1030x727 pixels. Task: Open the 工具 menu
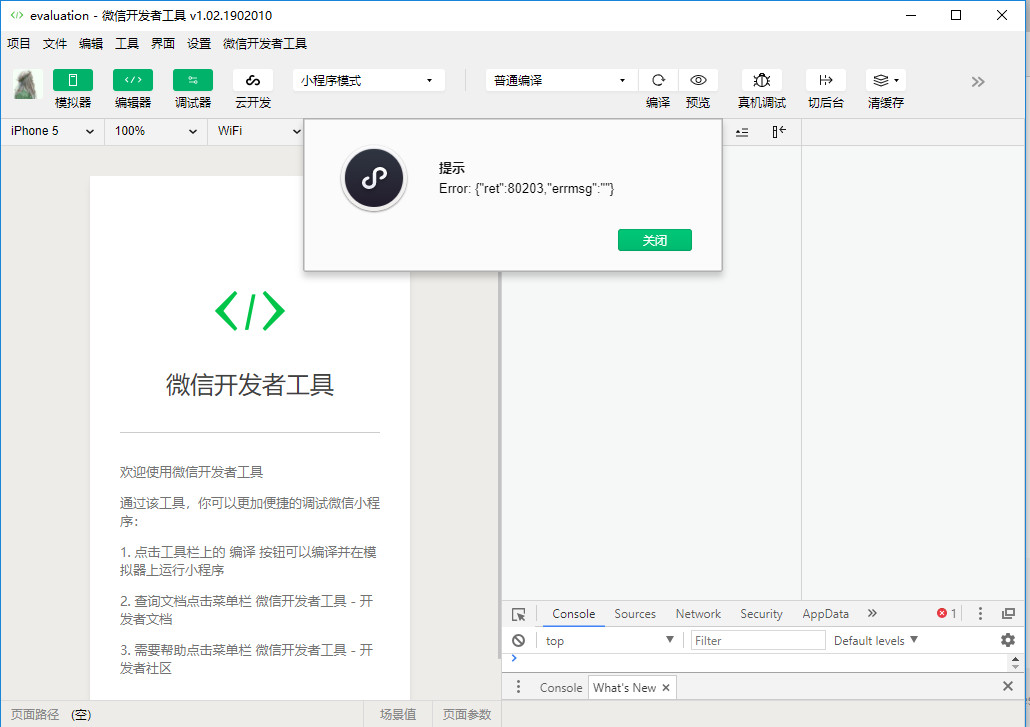point(127,44)
